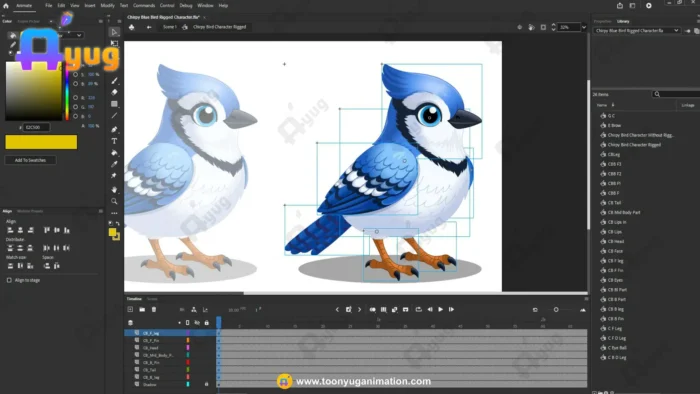Click the Library search field

[x=676, y=94]
